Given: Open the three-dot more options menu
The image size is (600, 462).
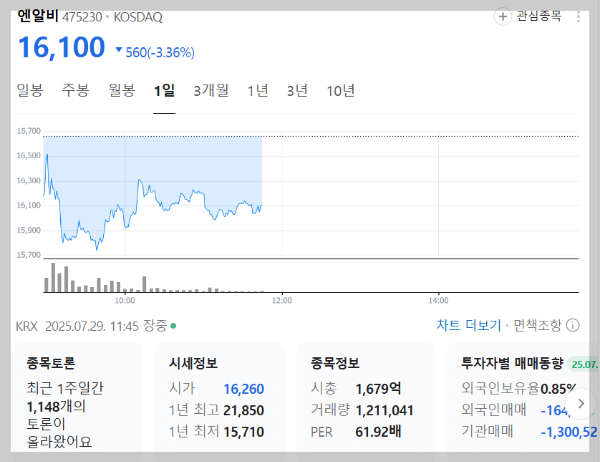Looking at the screenshot, I should coord(578,17).
